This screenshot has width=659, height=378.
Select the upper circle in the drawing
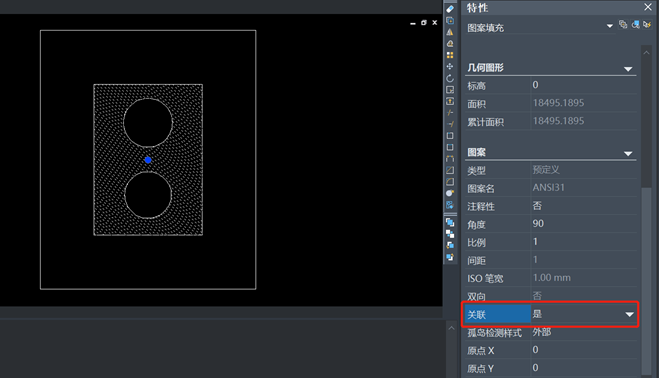pyautogui.click(x=148, y=123)
